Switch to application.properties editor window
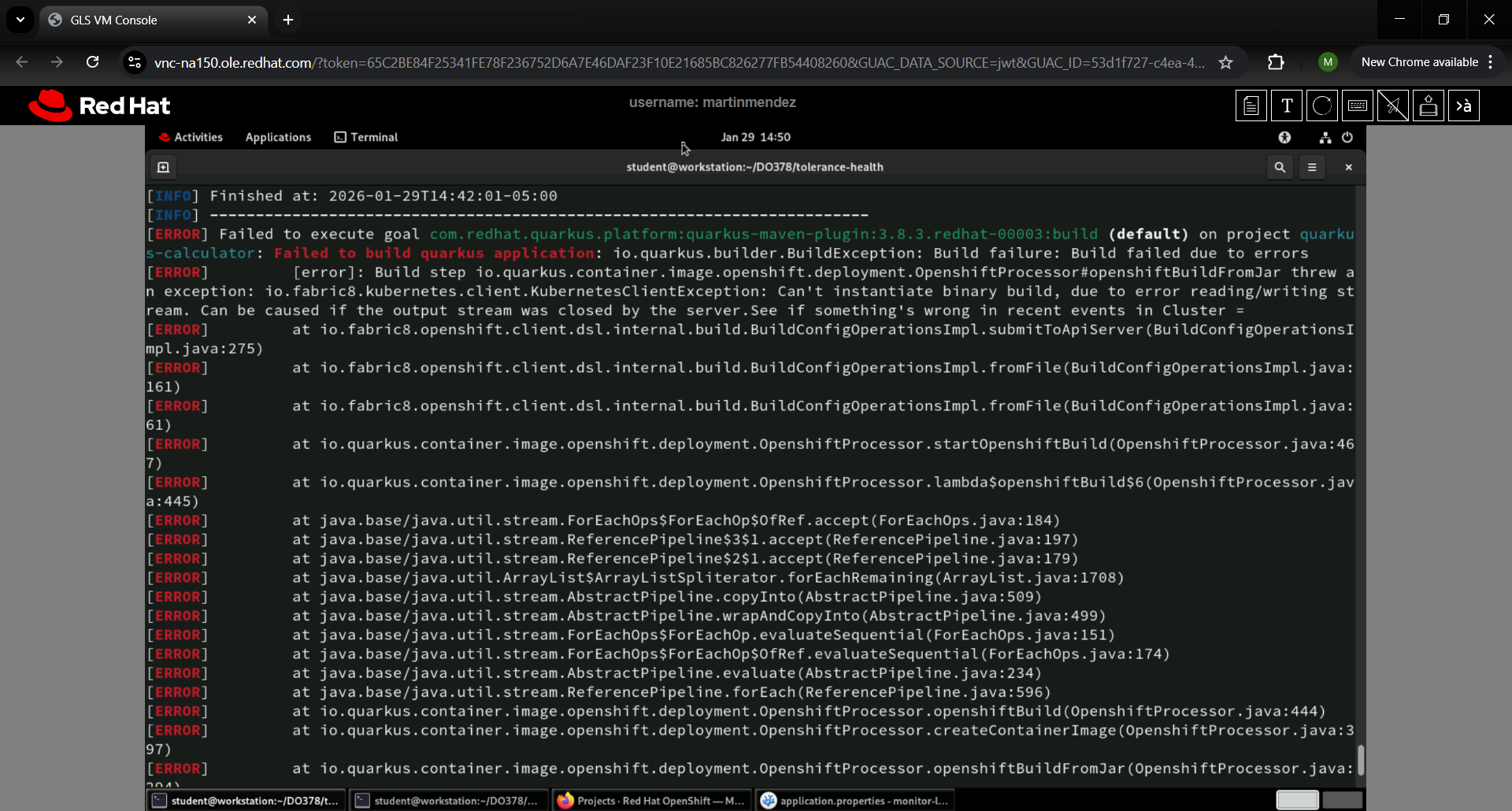Screen dimensions: 1512x811 (x=856, y=800)
